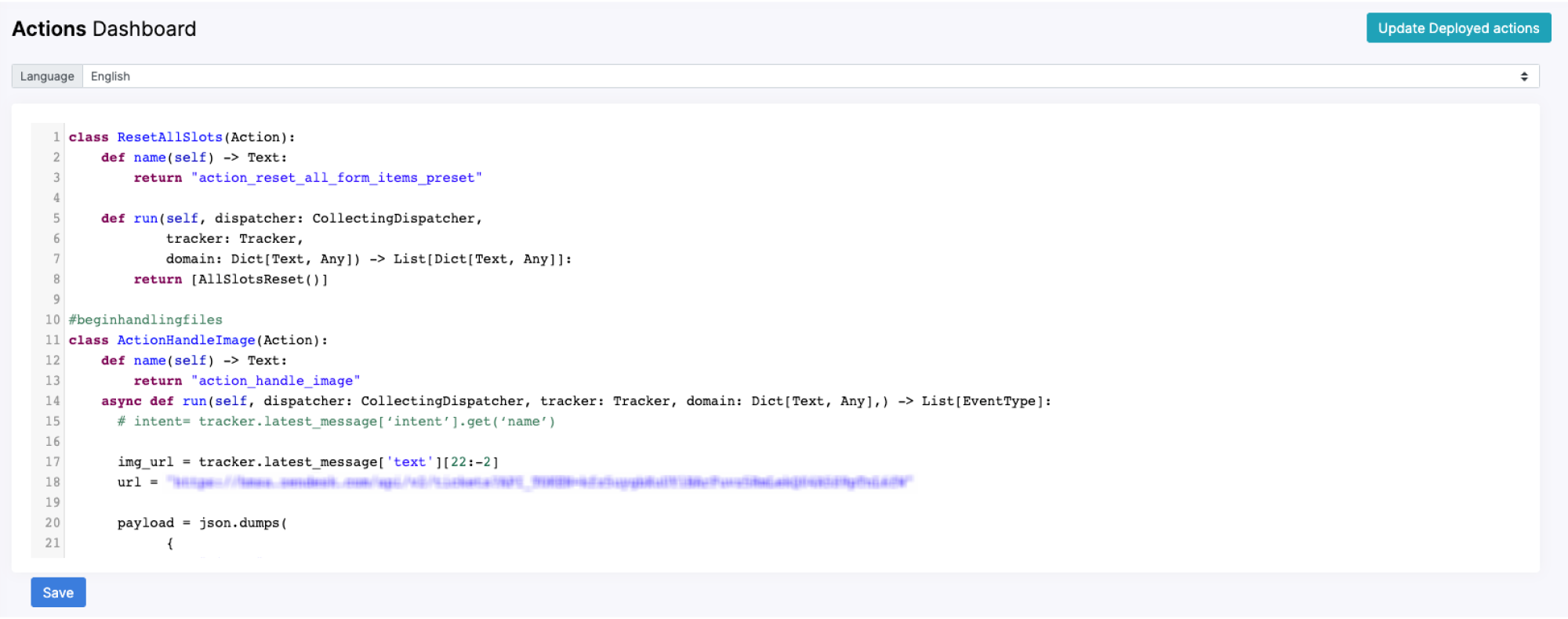
Task: Click class ActionHandleImage(Action) line
Action: pos(198,340)
